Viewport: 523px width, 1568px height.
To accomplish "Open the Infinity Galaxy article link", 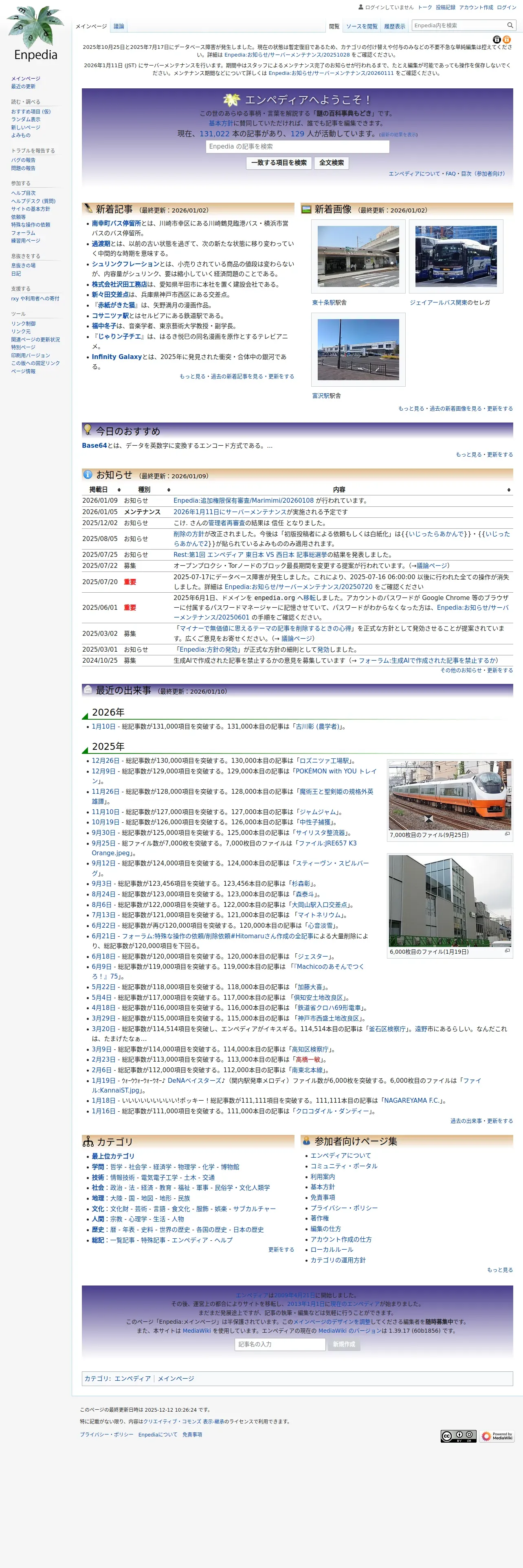I will (117, 357).
